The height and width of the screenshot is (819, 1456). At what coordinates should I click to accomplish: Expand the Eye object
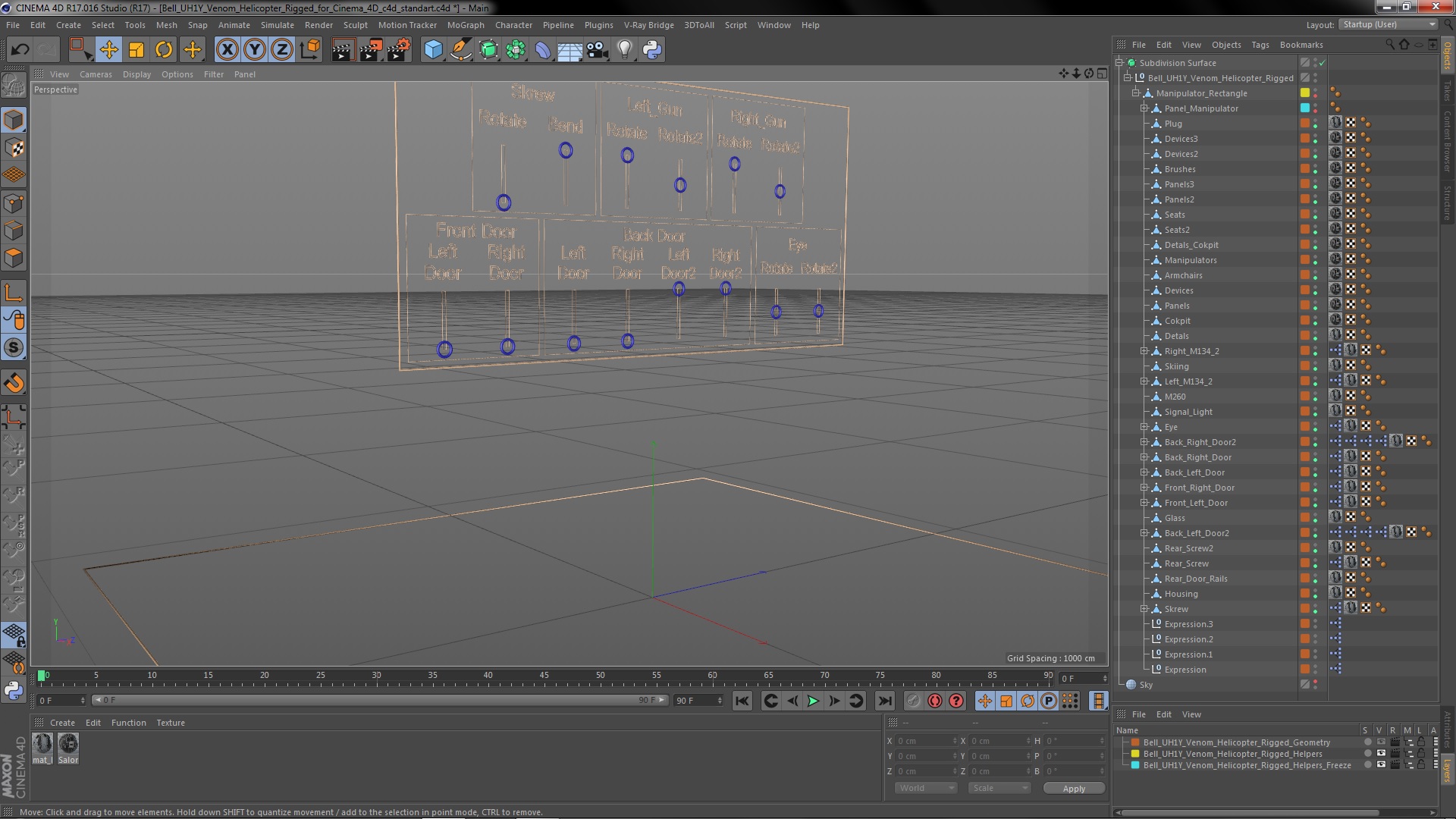pos(1144,427)
